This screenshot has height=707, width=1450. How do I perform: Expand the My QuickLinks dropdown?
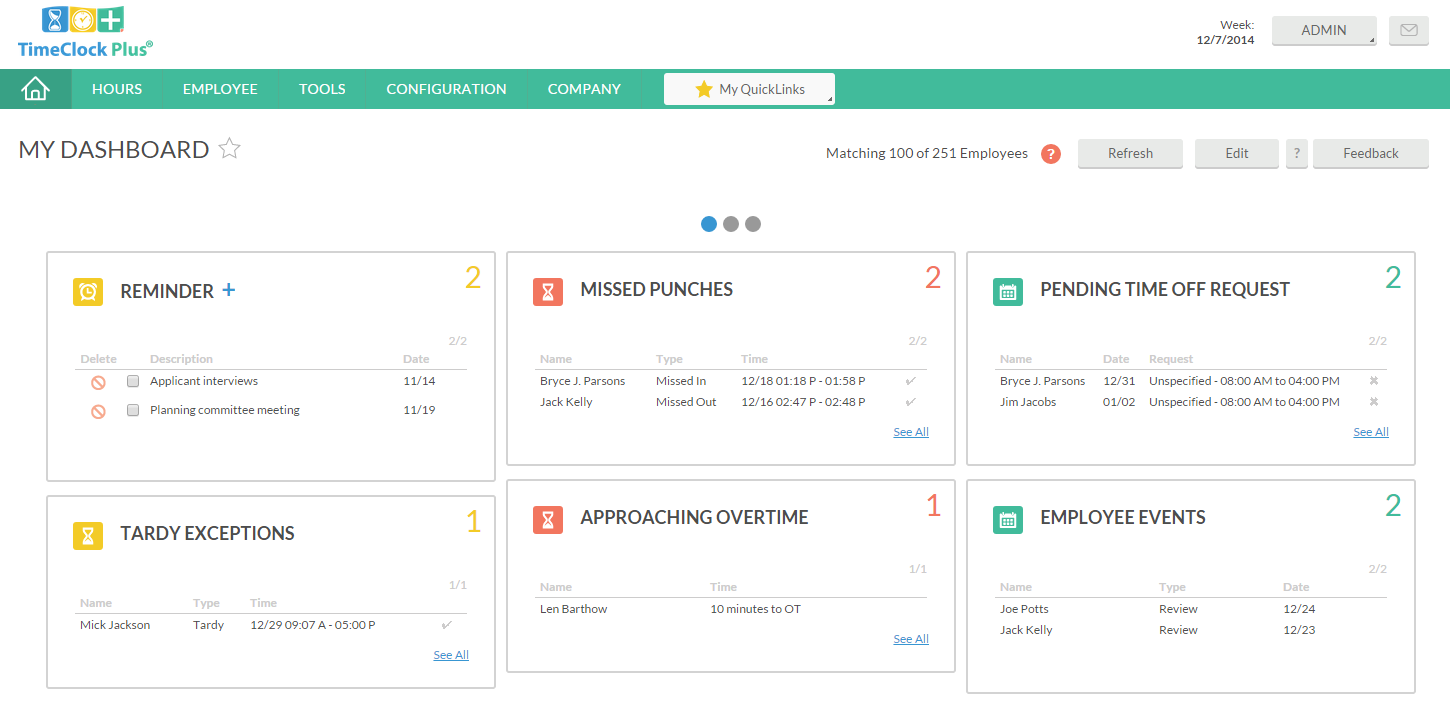click(749, 89)
